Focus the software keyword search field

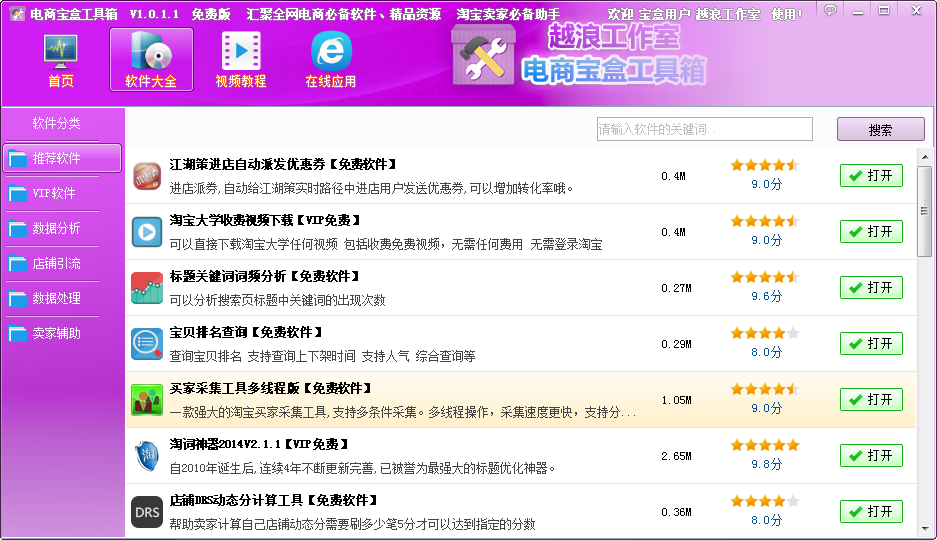(705, 129)
